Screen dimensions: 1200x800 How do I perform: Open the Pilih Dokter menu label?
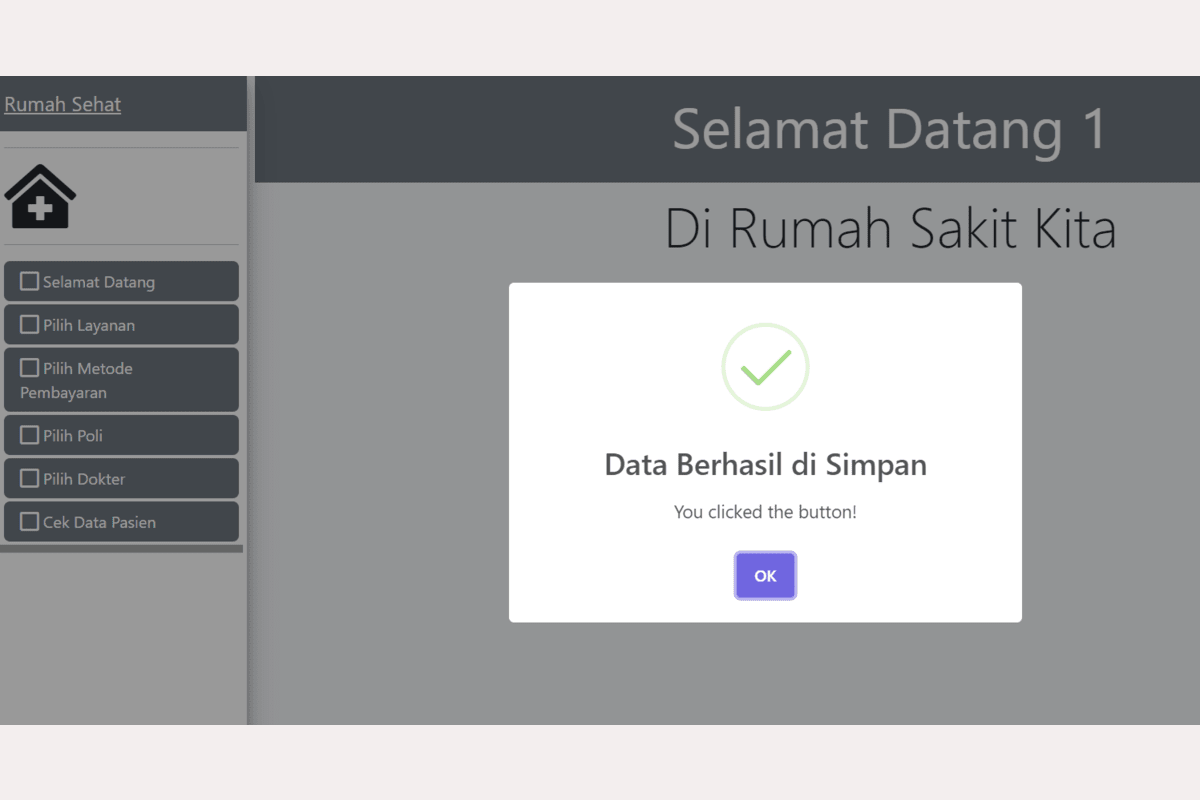[84, 479]
